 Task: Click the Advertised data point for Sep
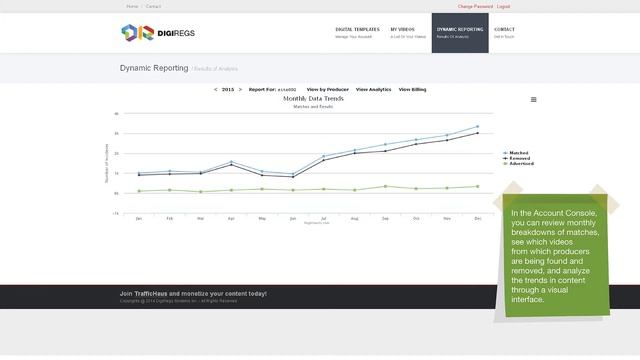tap(385, 186)
